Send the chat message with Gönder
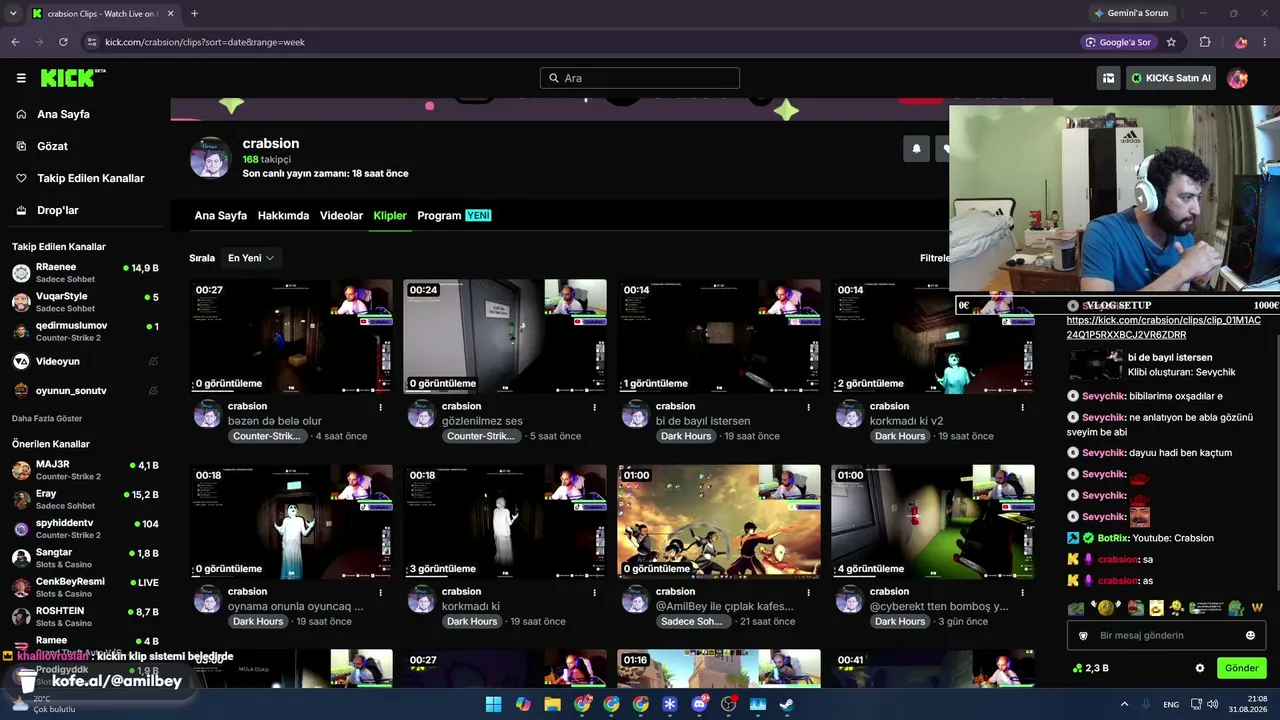The width and height of the screenshot is (1280, 720). [1241, 668]
